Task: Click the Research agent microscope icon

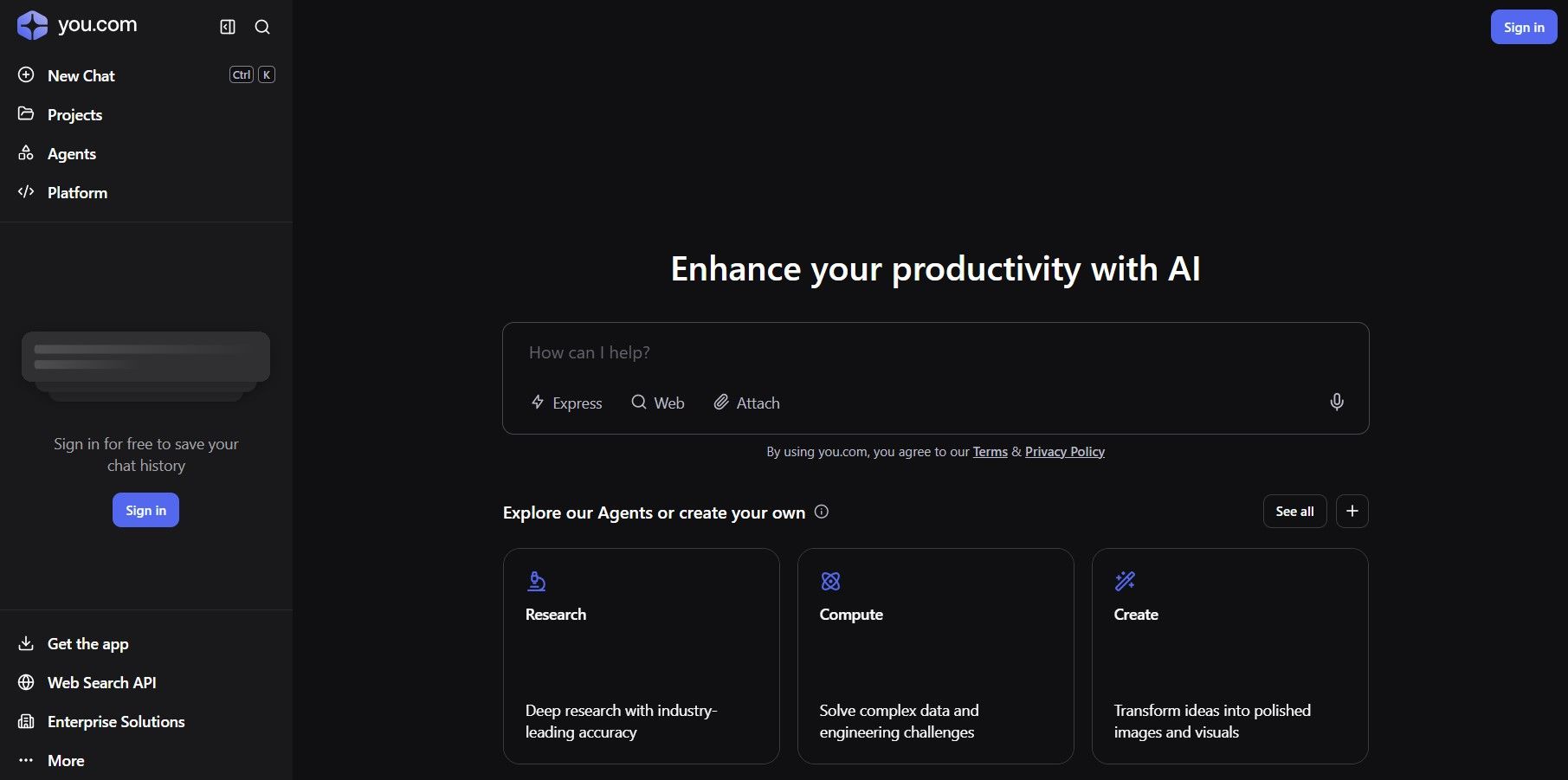Action: pyautogui.click(x=537, y=581)
